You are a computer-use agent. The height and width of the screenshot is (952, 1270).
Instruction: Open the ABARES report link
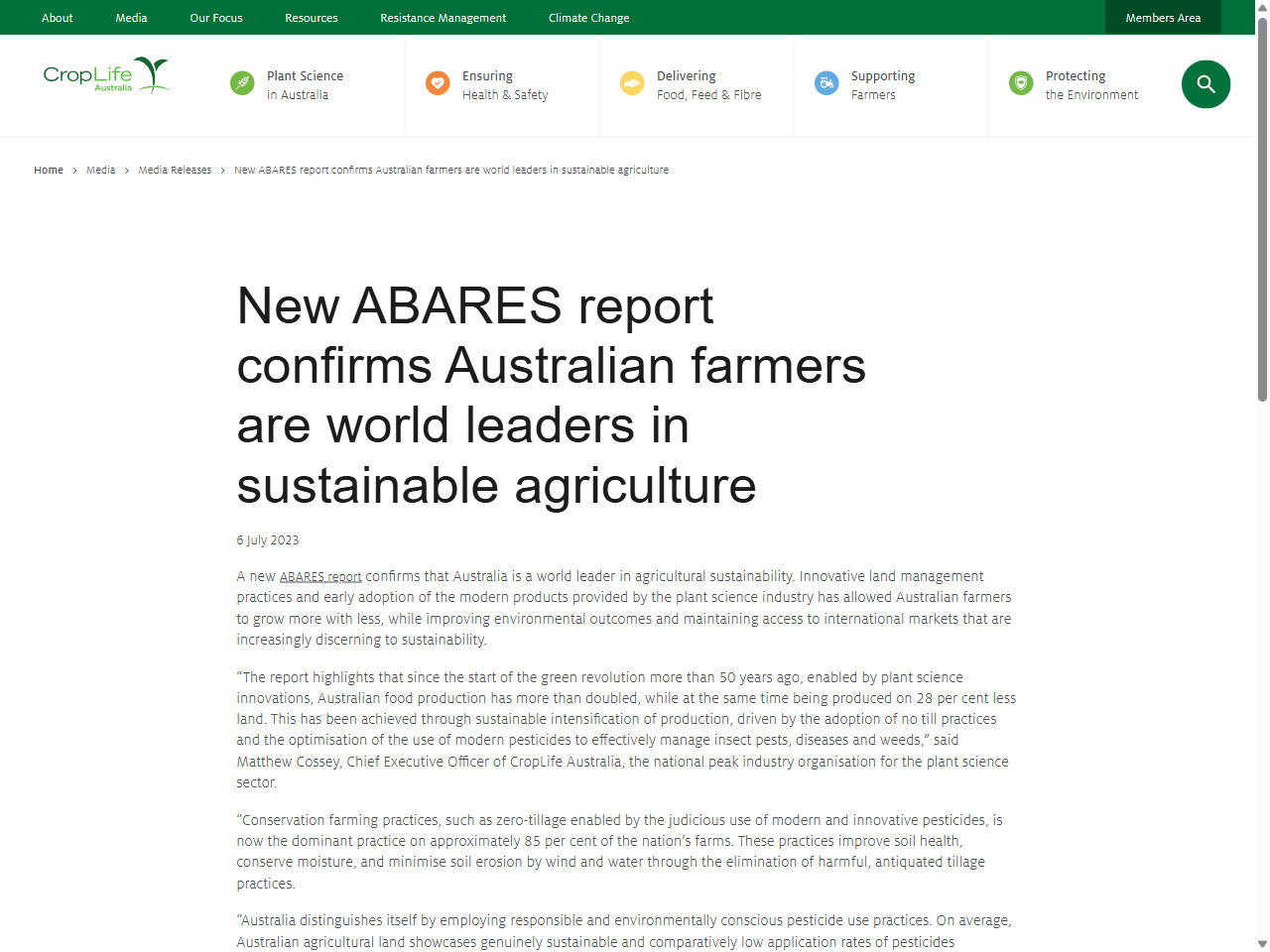[x=320, y=576]
